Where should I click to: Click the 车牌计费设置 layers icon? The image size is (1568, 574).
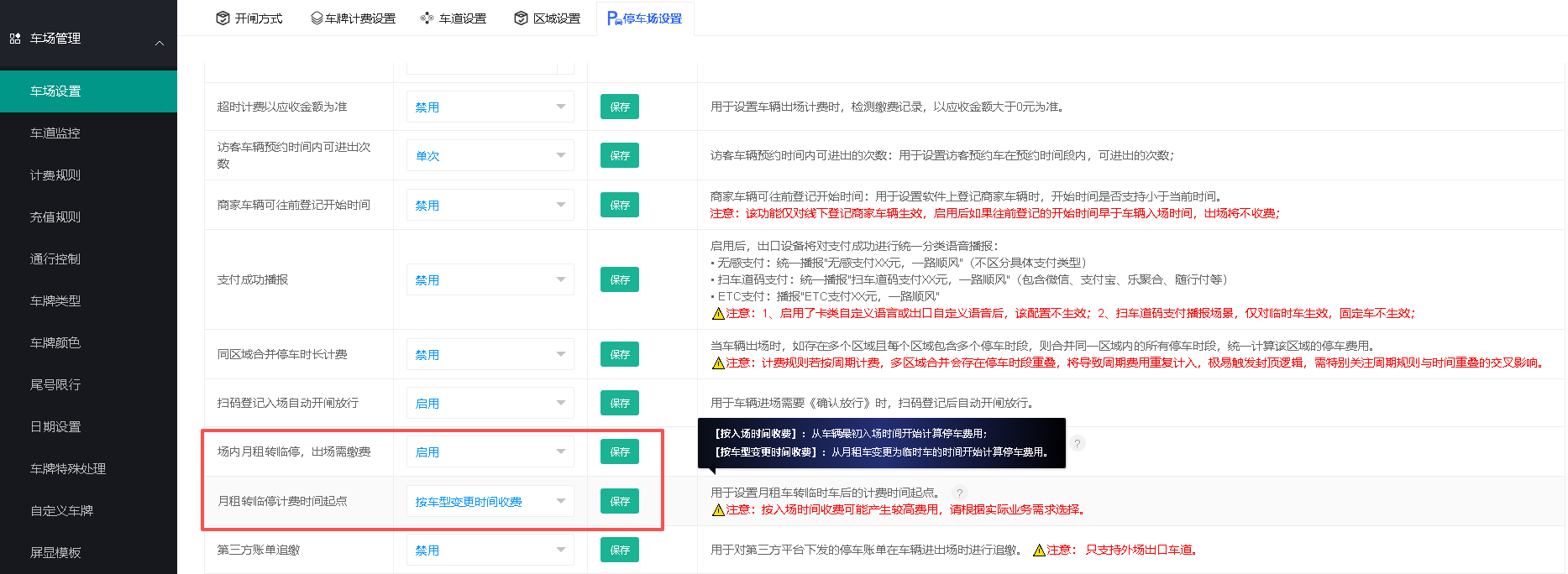317,18
